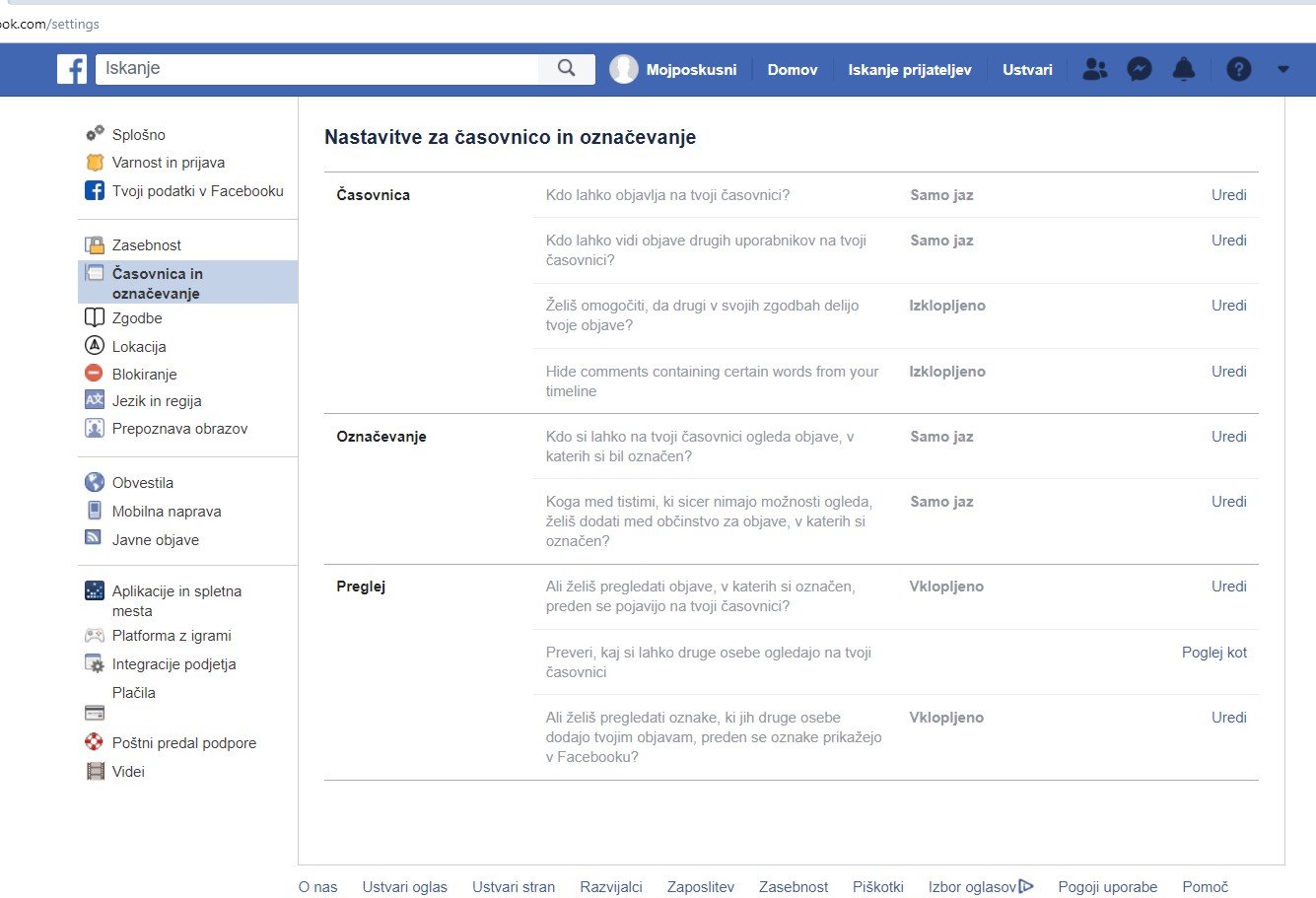Open the friend requests icon

tap(1094, 69)
